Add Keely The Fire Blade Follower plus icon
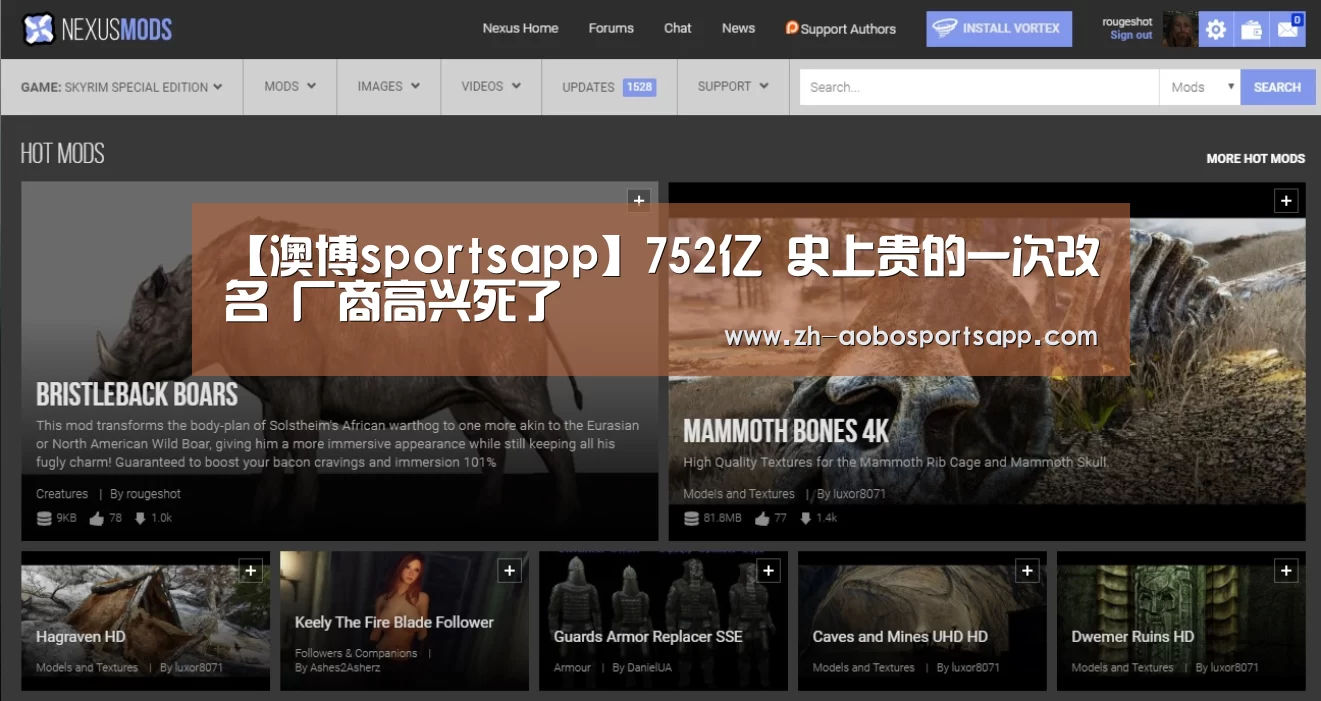1321x701 pixels. pos(510,571)
